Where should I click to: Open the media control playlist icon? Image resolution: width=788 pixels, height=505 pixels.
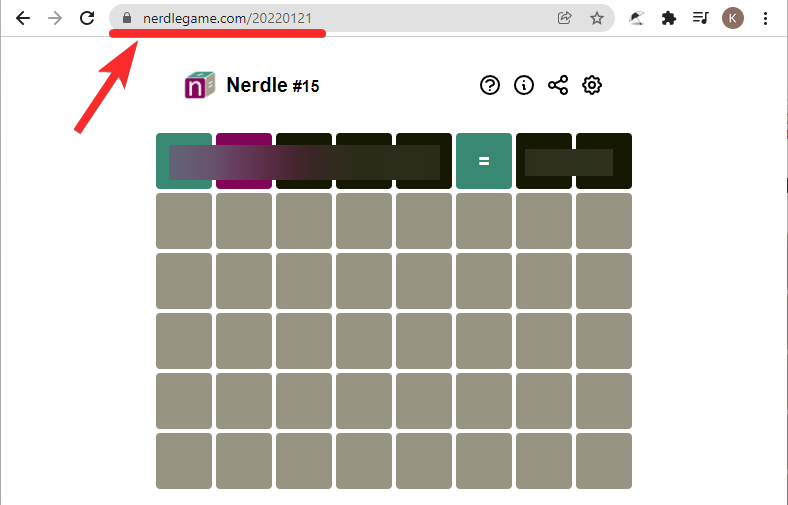[701, 18]
